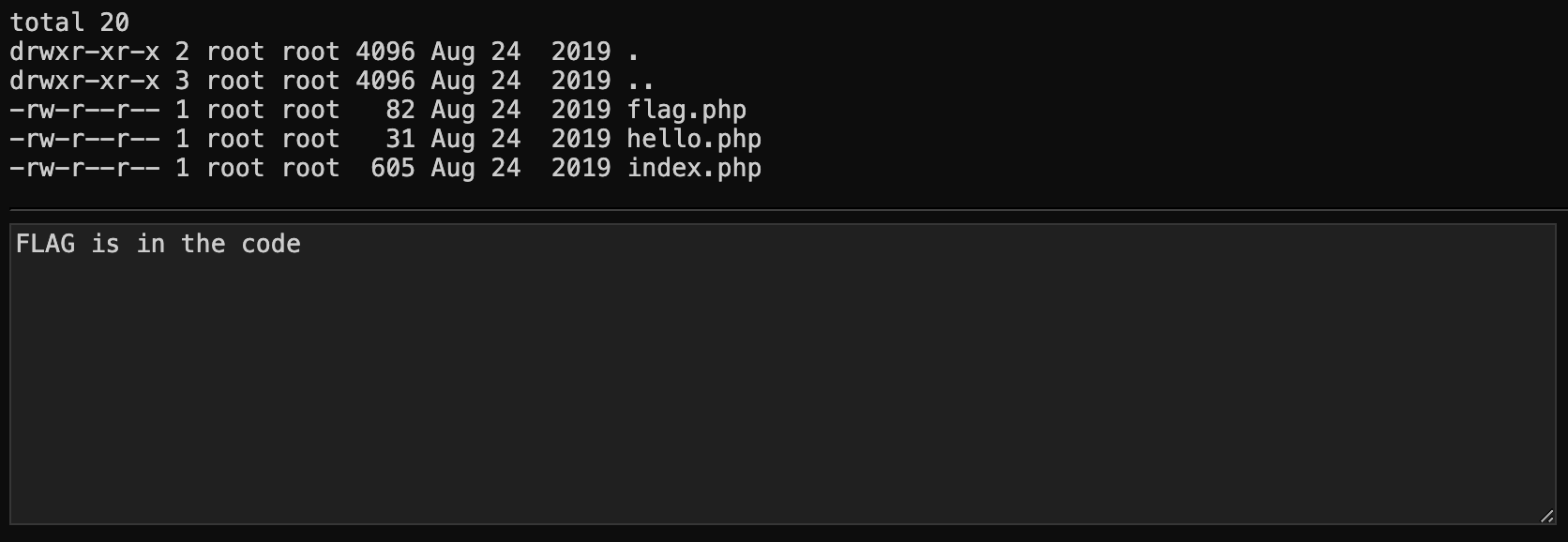The width and height of the screenshot is (1568, 542).
Task: Click the permissions string of index.php row
Action: pos(84,168)
